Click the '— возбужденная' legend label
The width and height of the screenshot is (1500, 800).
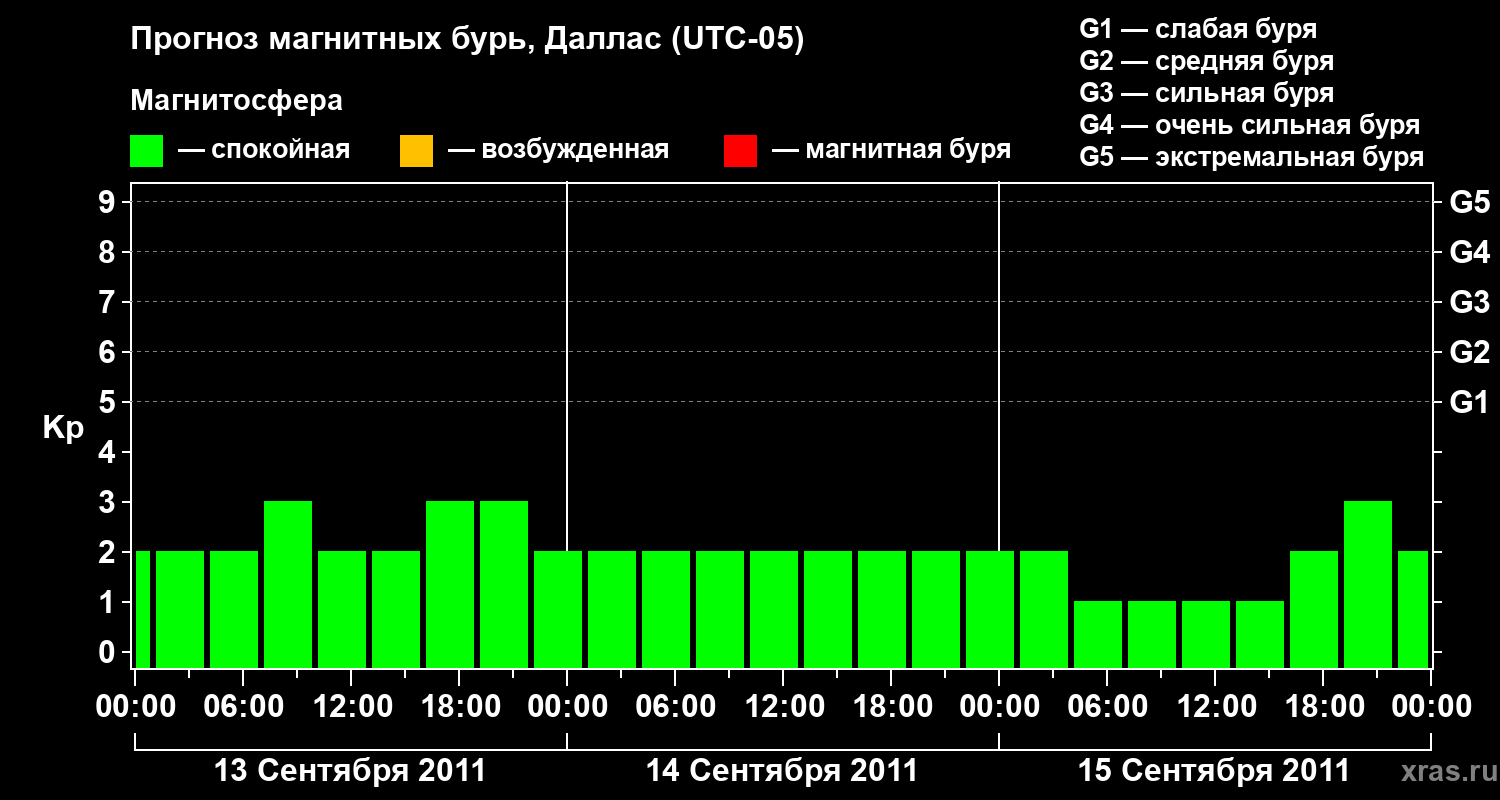coord(558,150)
